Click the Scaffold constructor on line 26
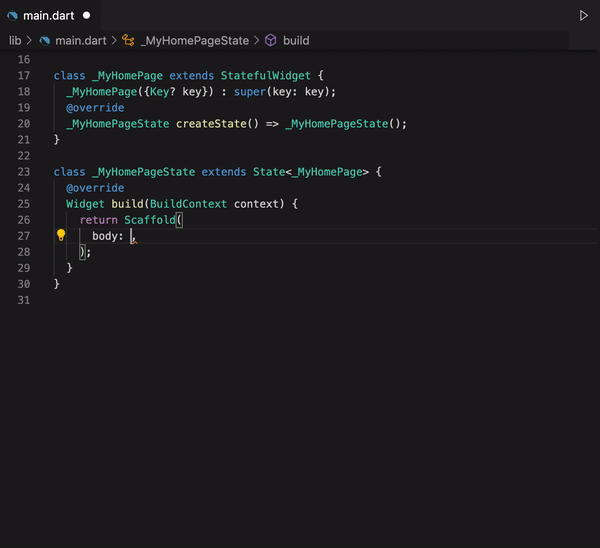 click(x=148, y=220)
